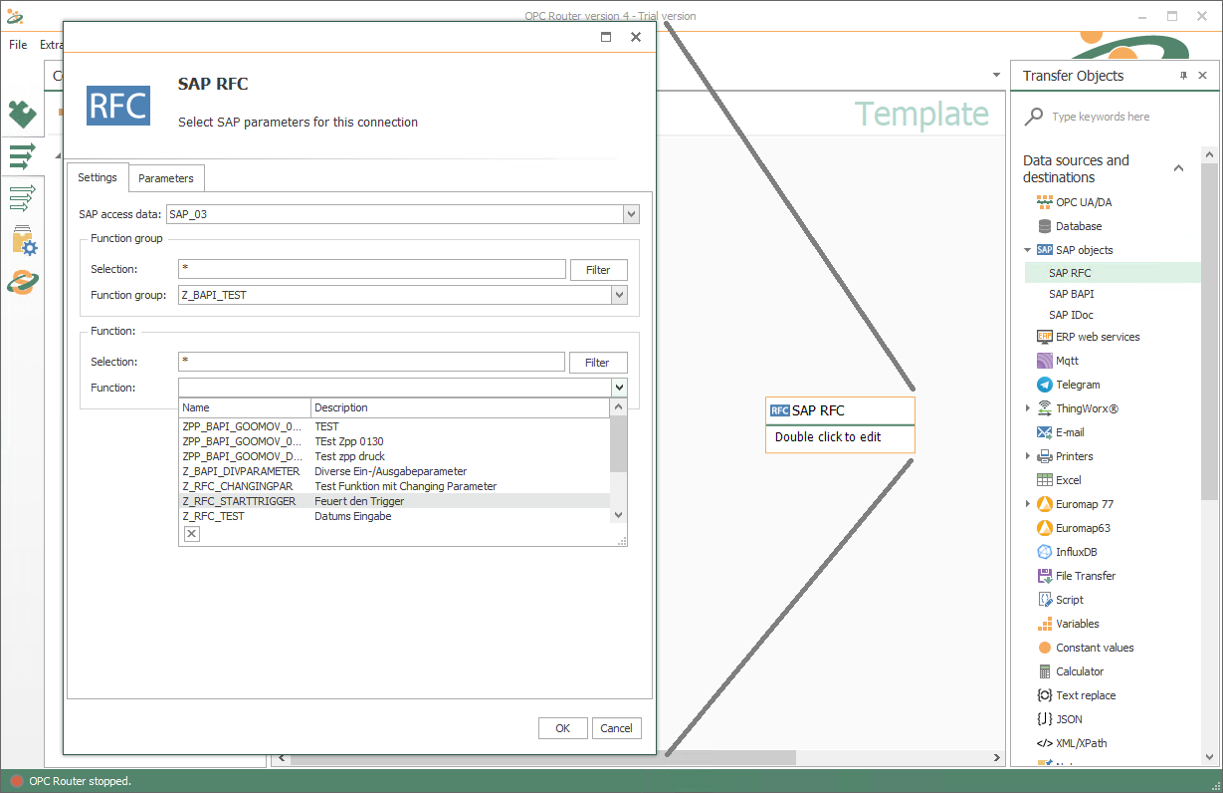1223x793 pixels.
Task: Choose the OPC UA/DA data source
Action: 1083,202
